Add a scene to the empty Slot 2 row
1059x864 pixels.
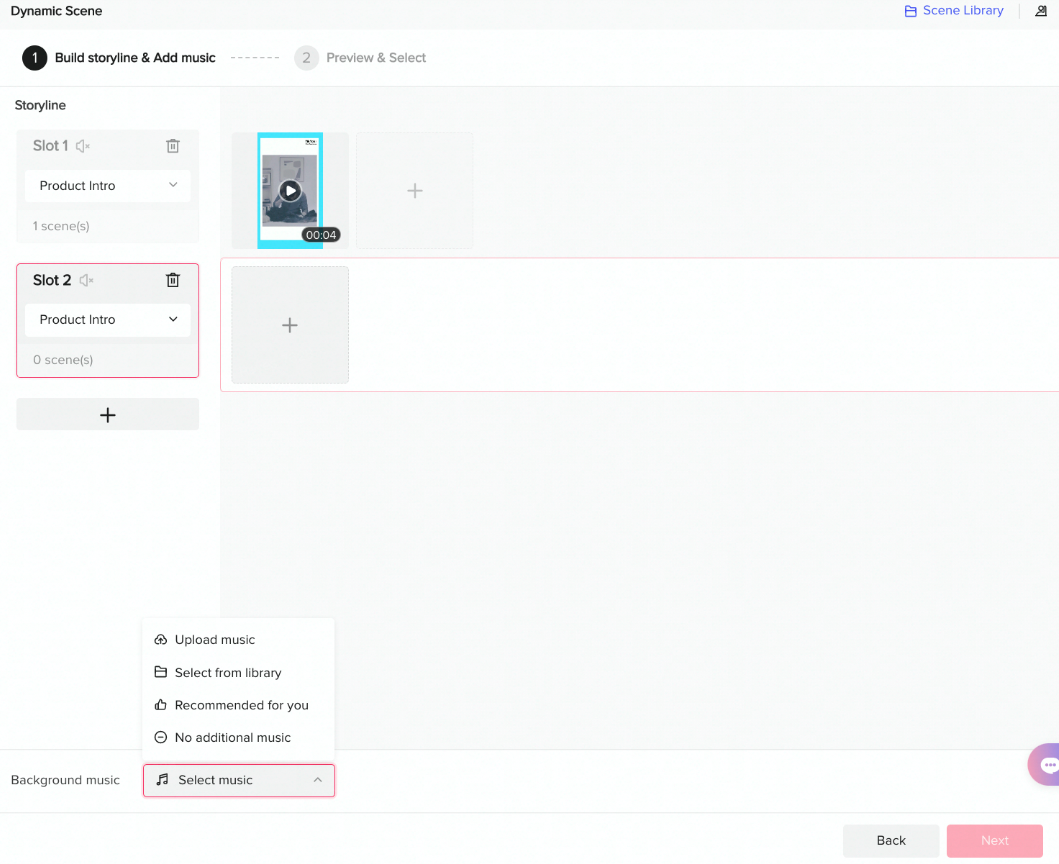coord(289,324)
